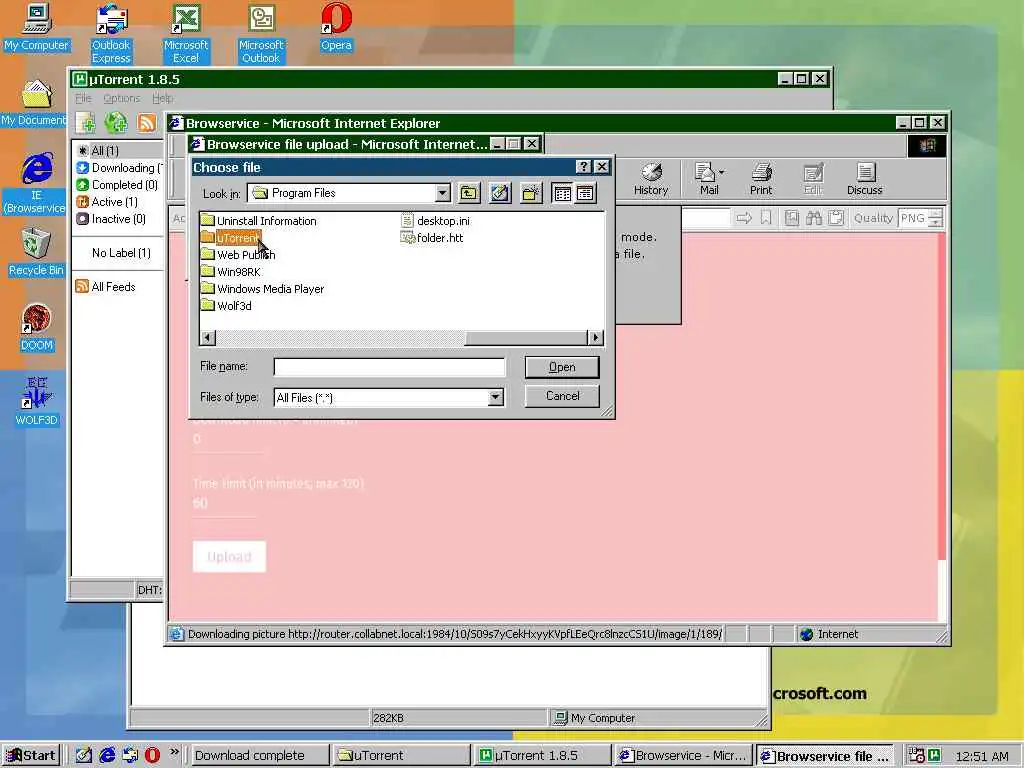Image resolution: width=1024 pixels, height=768 pixels.
Task: Click the help question mark button in Choose file
Action: (583, 167)
